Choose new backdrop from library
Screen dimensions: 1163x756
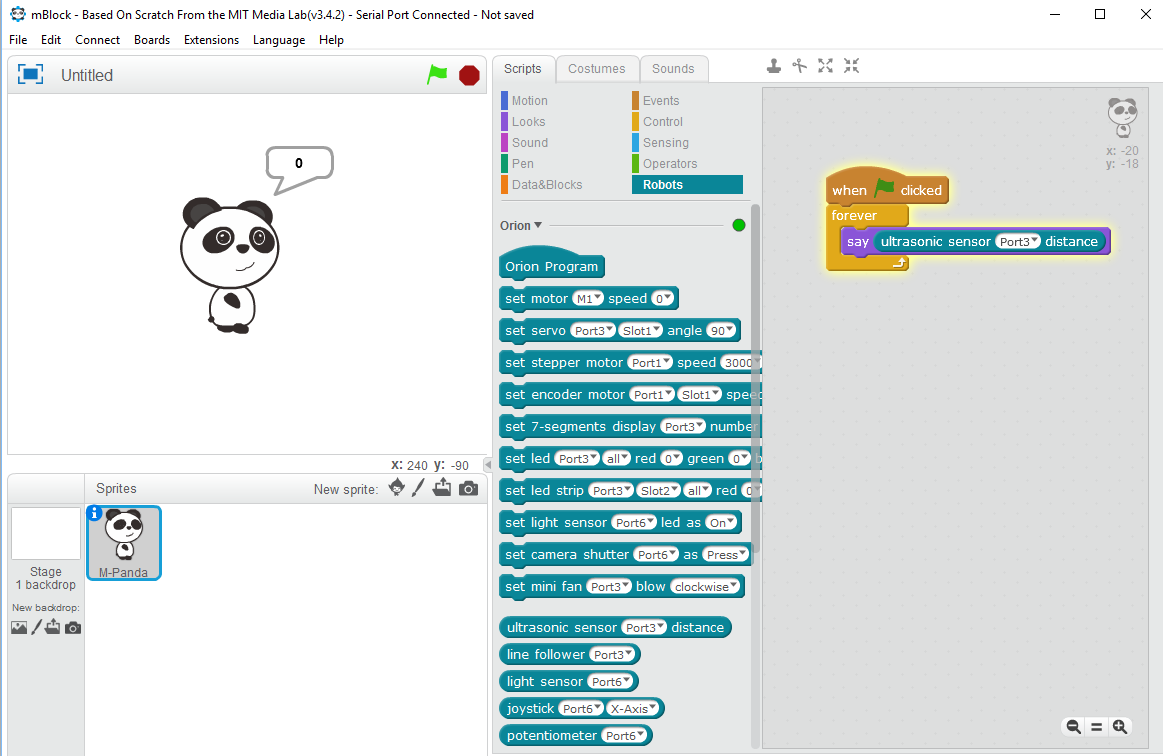19,628
